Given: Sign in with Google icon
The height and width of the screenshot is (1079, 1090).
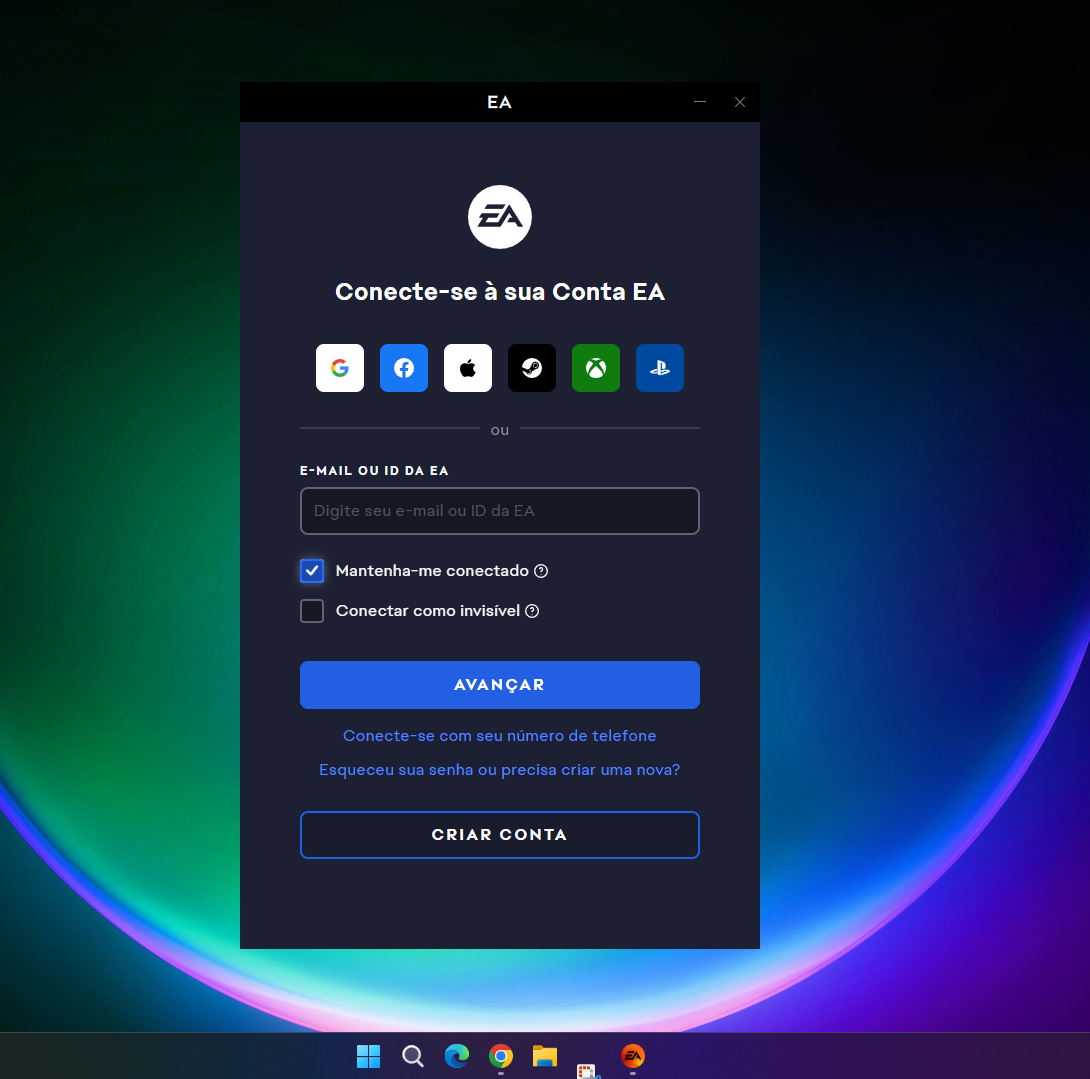Looking at the screenshot, I should tap(340, 368).
